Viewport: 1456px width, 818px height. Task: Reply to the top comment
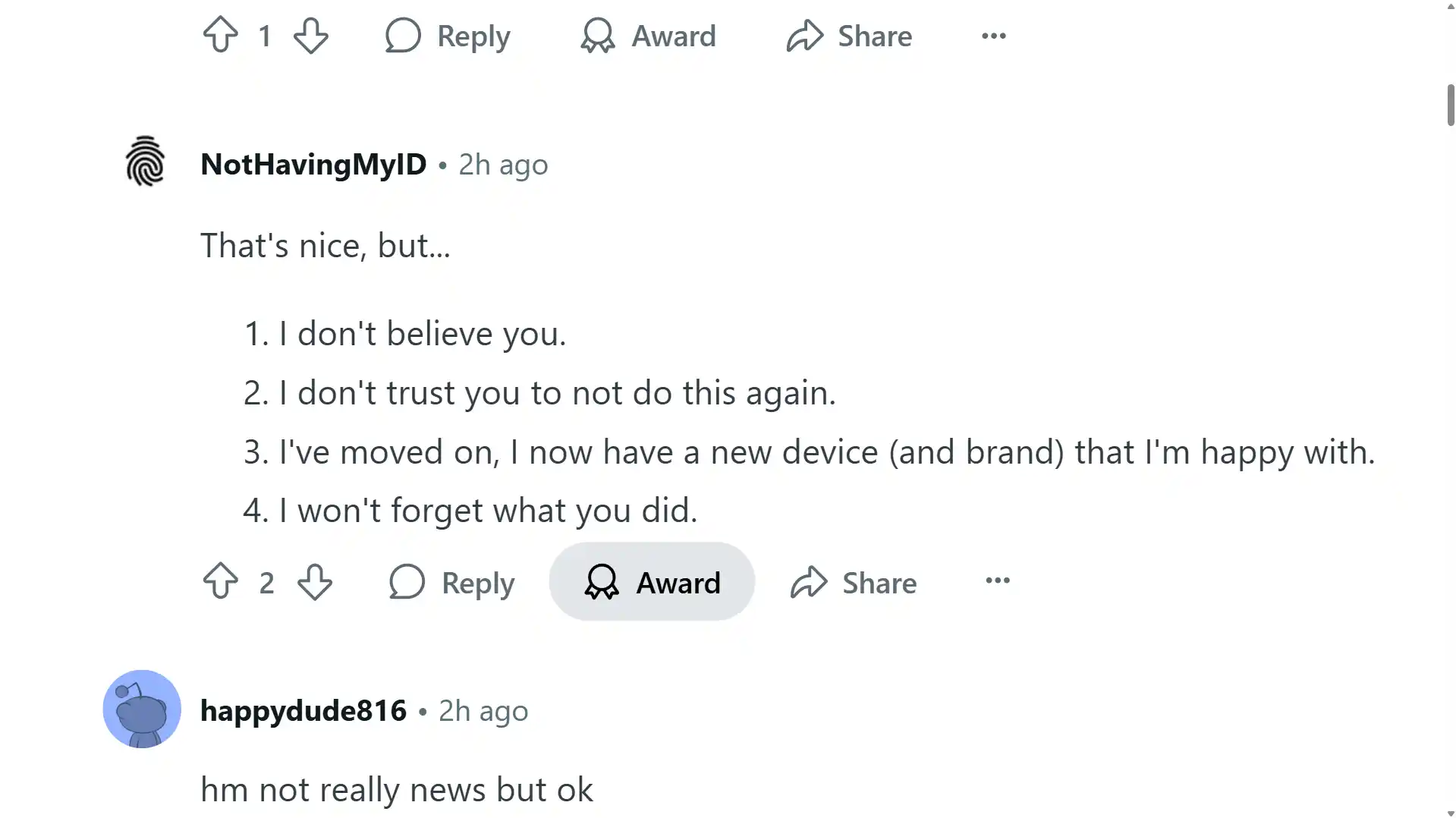tap(448, 36)
